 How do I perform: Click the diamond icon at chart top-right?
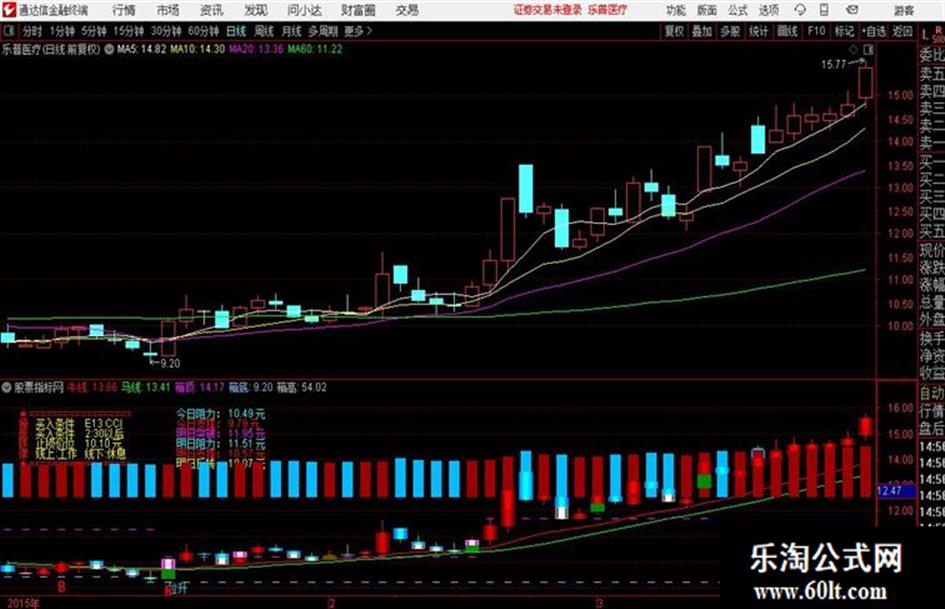[x=853, y=49]
